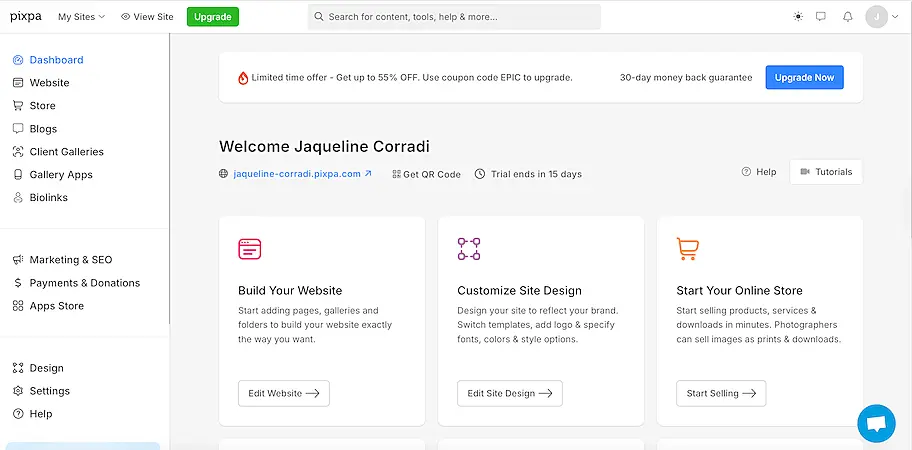Click the globe icon beside the site URL
Image resolution: width=912 pixels, height=450 pixels.
(x=223, y=173)
